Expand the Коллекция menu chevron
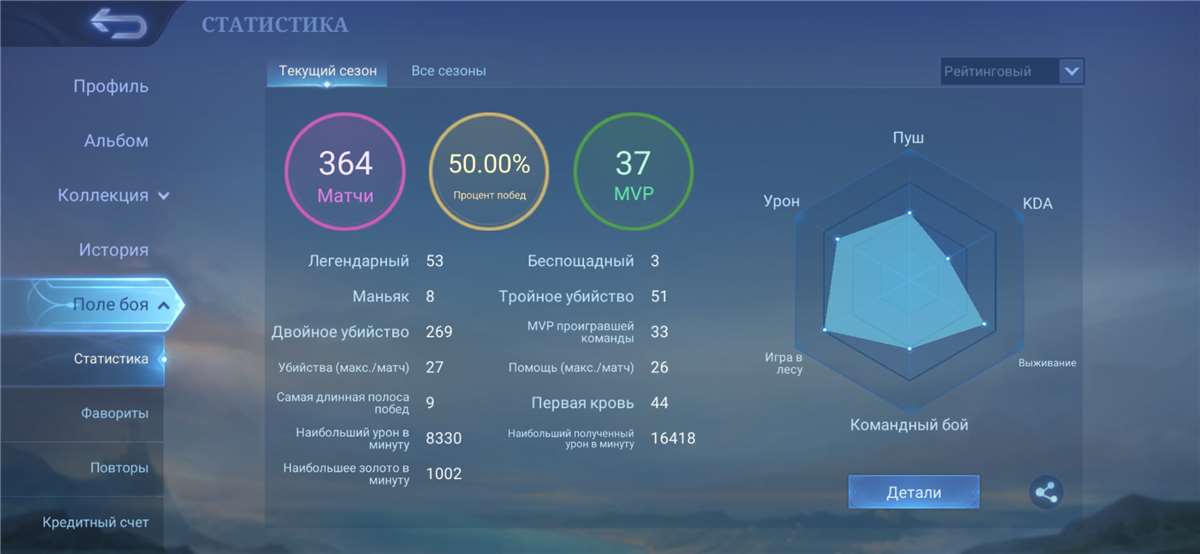Viewport: 1200px width, 554px height. coord(164,196)
